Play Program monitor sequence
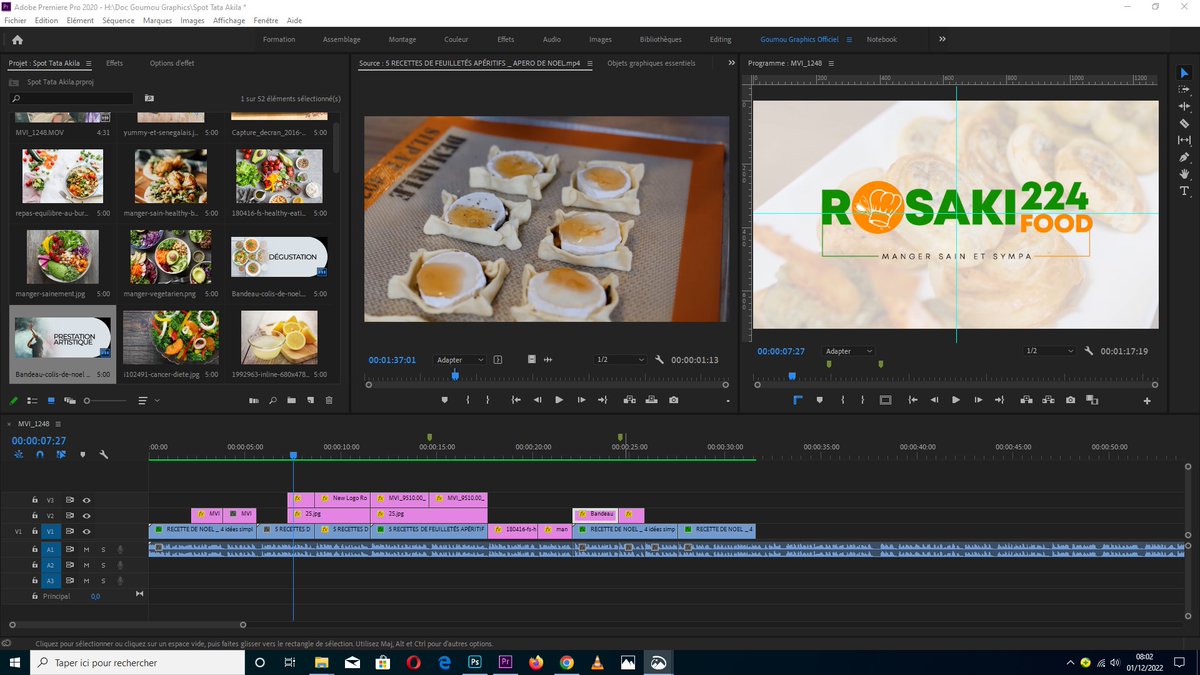 coord(956,400)
